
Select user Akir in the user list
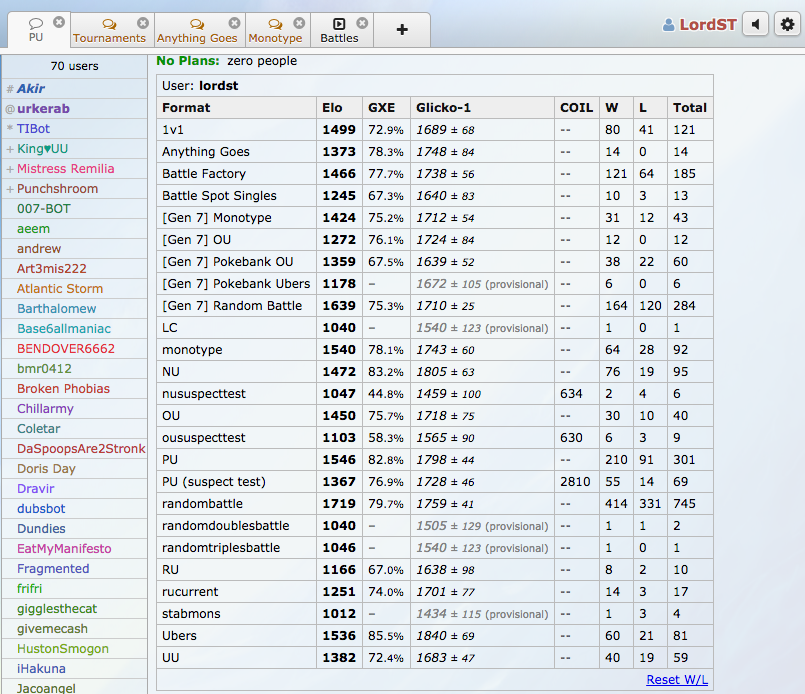[31, 89]
